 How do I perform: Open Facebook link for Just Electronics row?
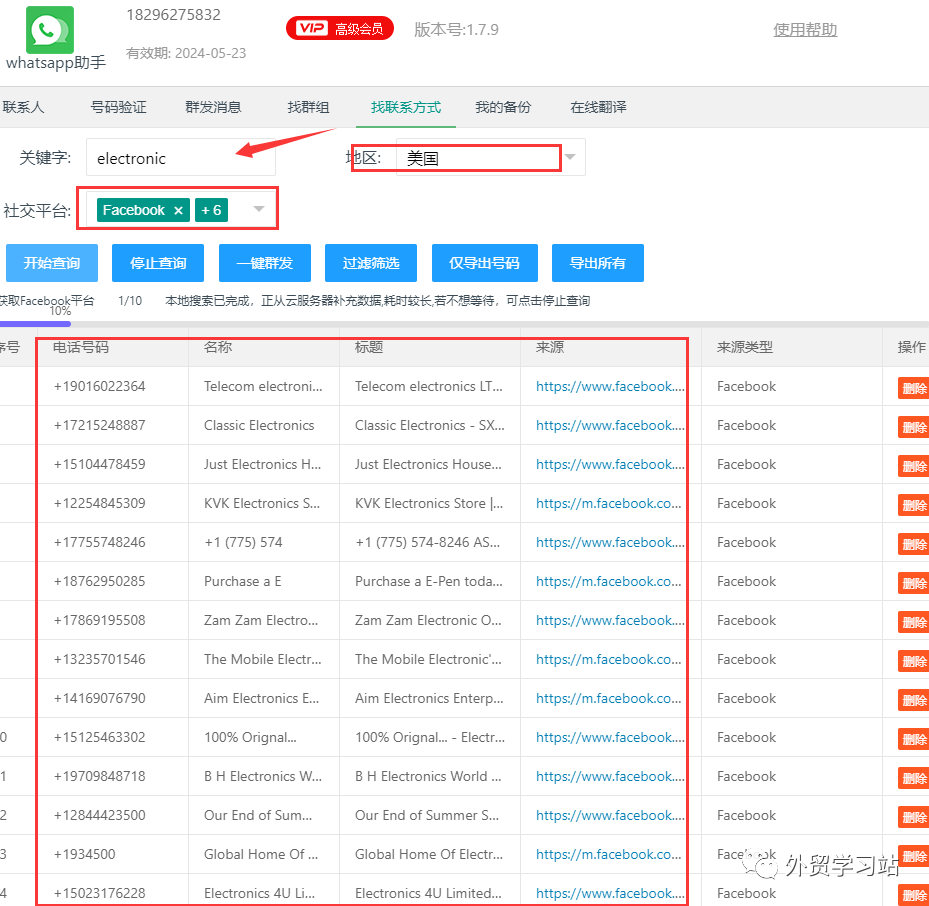[610, 465]
